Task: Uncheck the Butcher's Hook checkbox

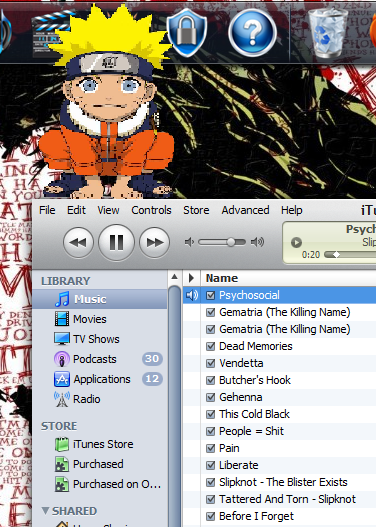Action: pyautogui.click(x=210, y=380)
